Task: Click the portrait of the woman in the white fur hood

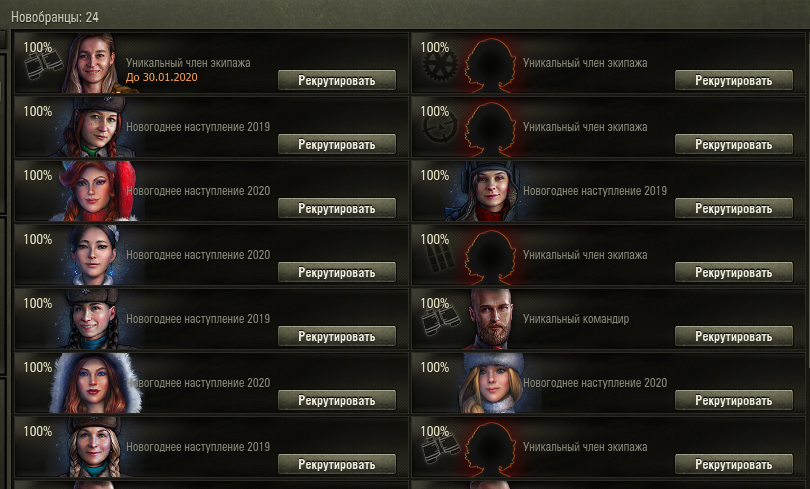Action: click(x=96, y=383)
